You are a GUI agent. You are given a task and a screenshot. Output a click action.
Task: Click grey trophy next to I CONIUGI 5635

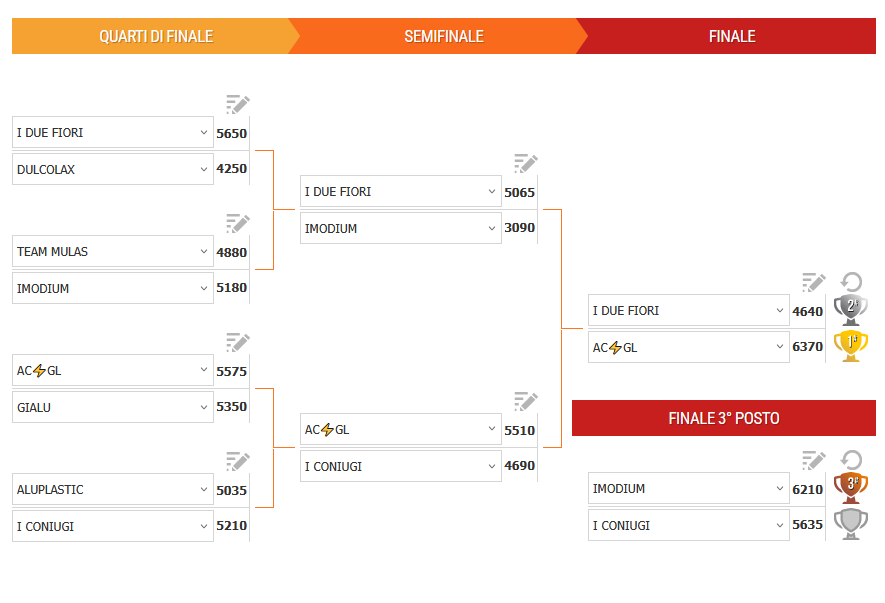click(851, 524)
